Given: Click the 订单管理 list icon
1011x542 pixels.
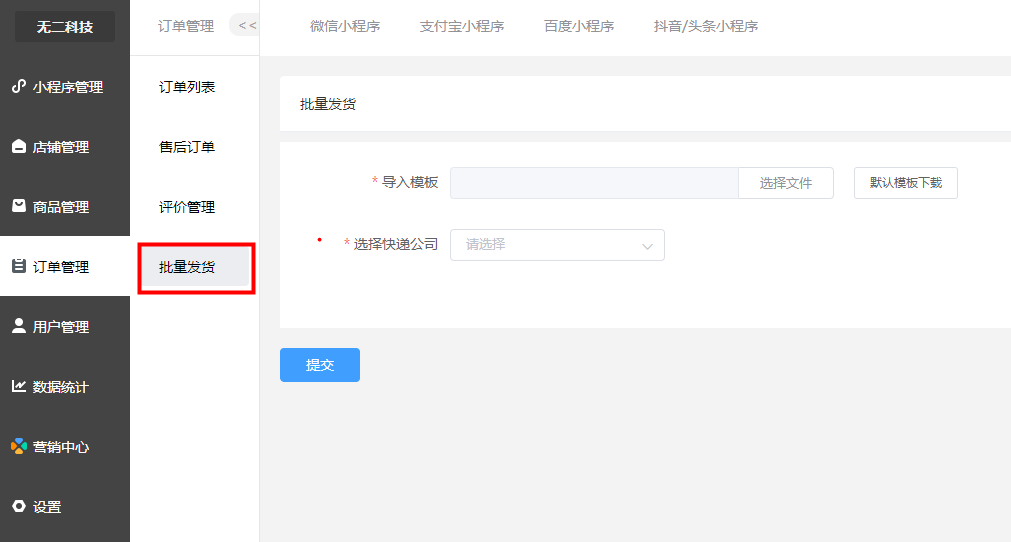Looking at the screenshot, I should [x=19, y=266].
